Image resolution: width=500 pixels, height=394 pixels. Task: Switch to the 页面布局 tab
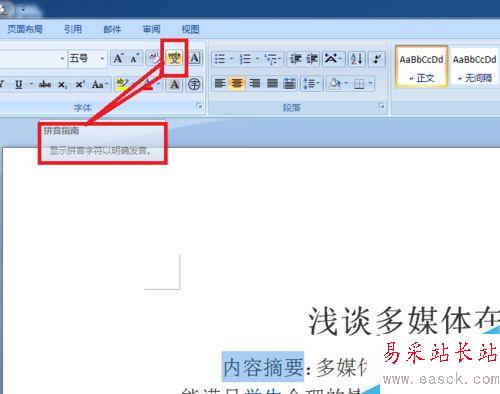(x=25, y=29)
